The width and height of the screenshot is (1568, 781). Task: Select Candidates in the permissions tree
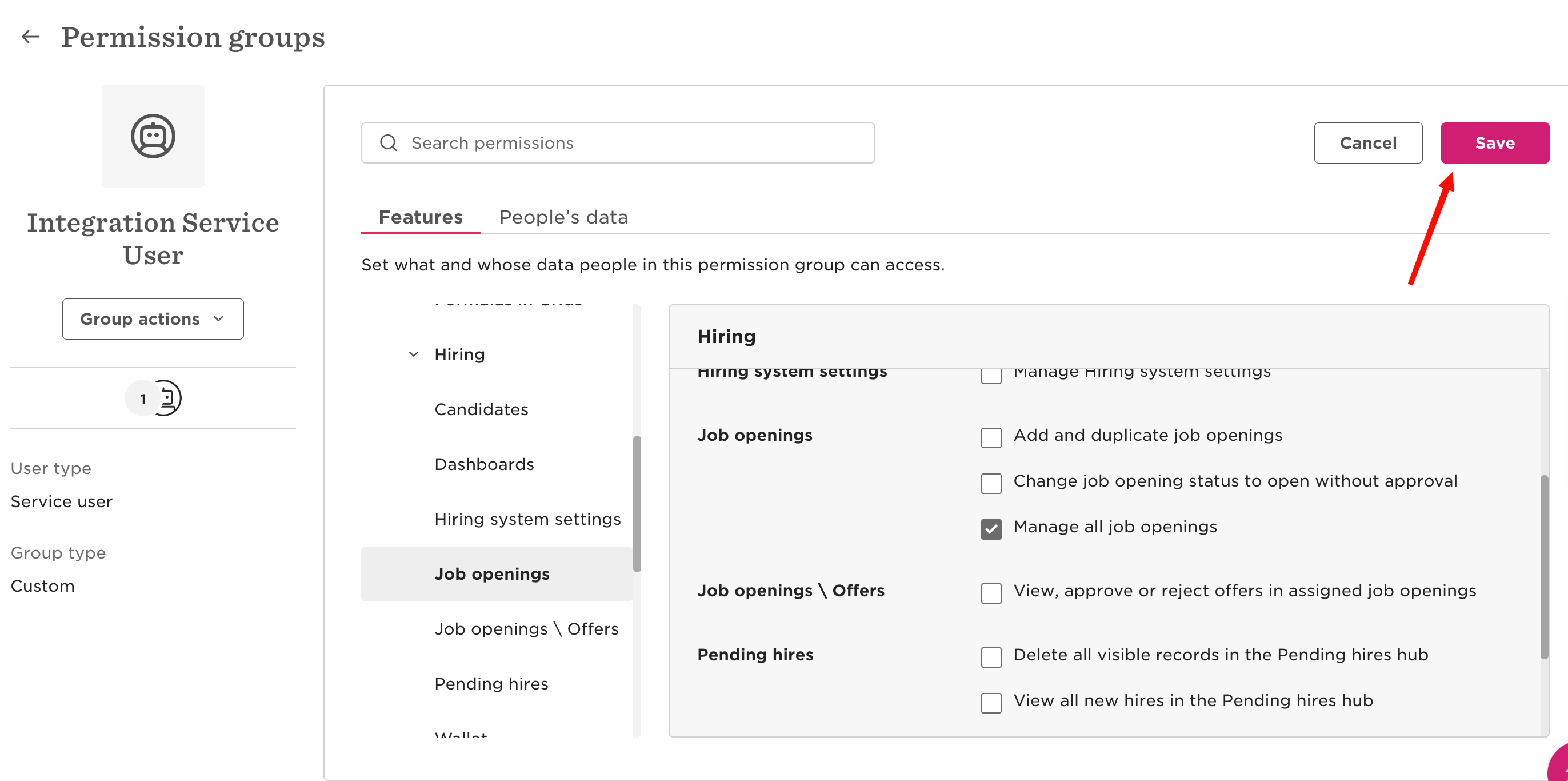point(481,409)
